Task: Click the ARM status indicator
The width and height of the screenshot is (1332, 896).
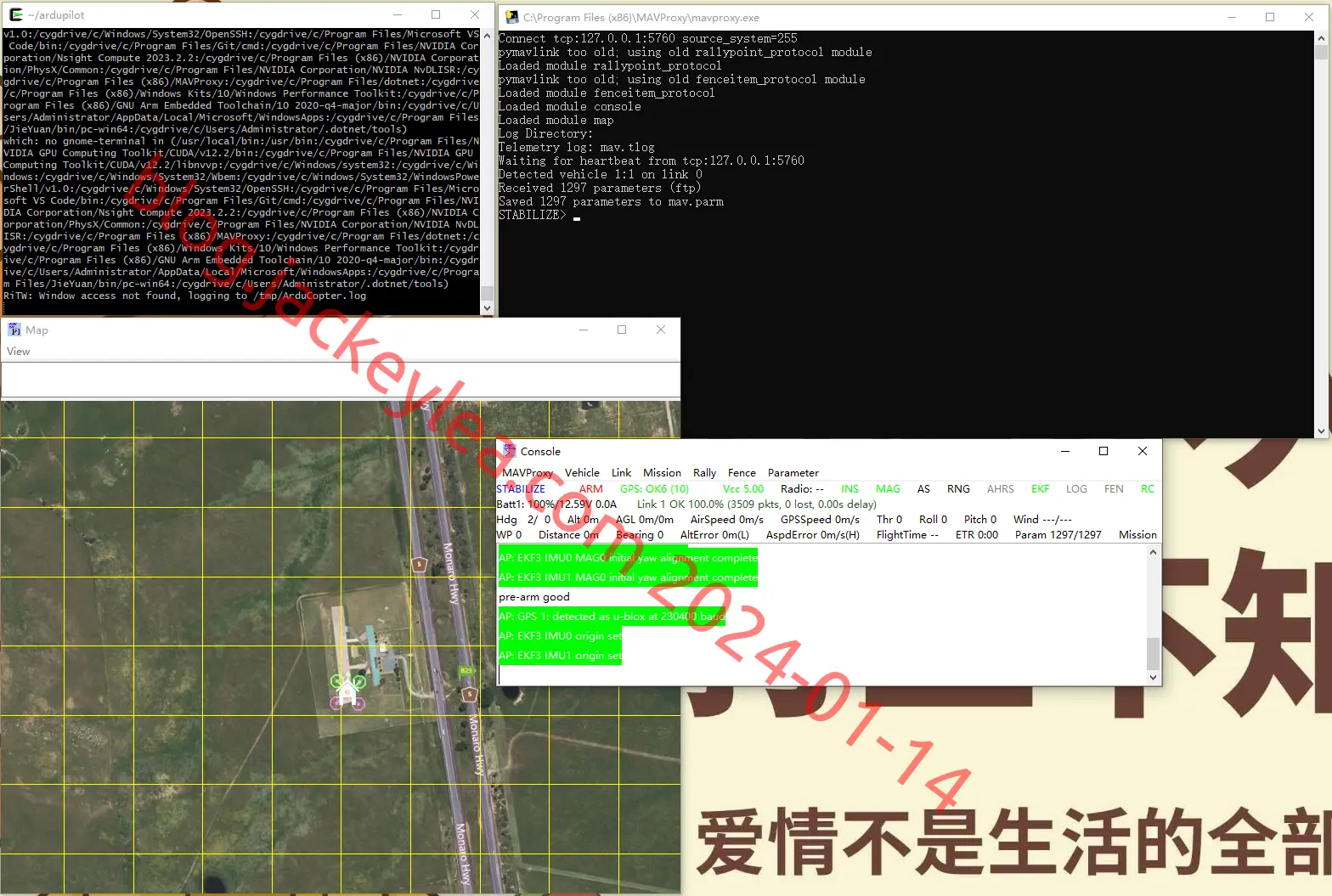Action: [x=591, y=489]
